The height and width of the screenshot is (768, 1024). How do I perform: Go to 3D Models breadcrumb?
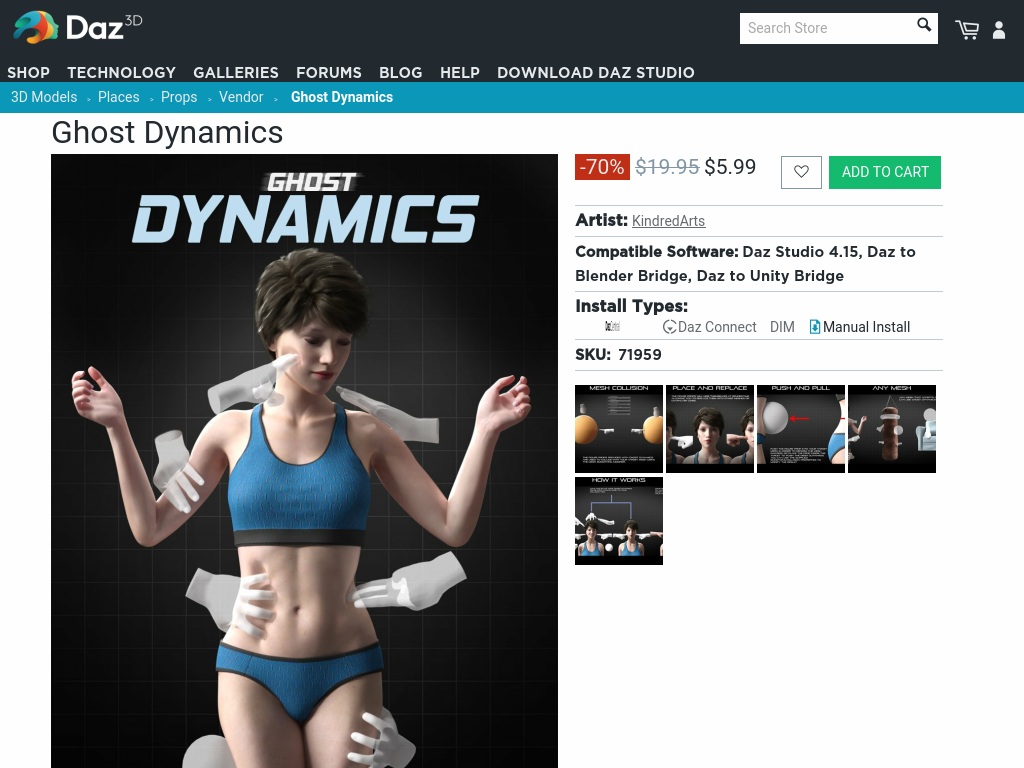pyautogui.click(x=44, y=97)
